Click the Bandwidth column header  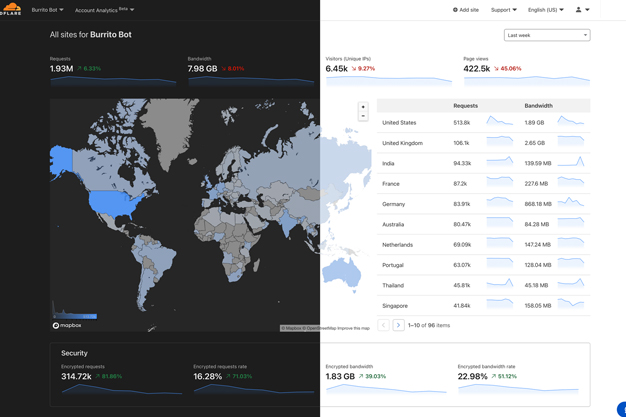539,105
